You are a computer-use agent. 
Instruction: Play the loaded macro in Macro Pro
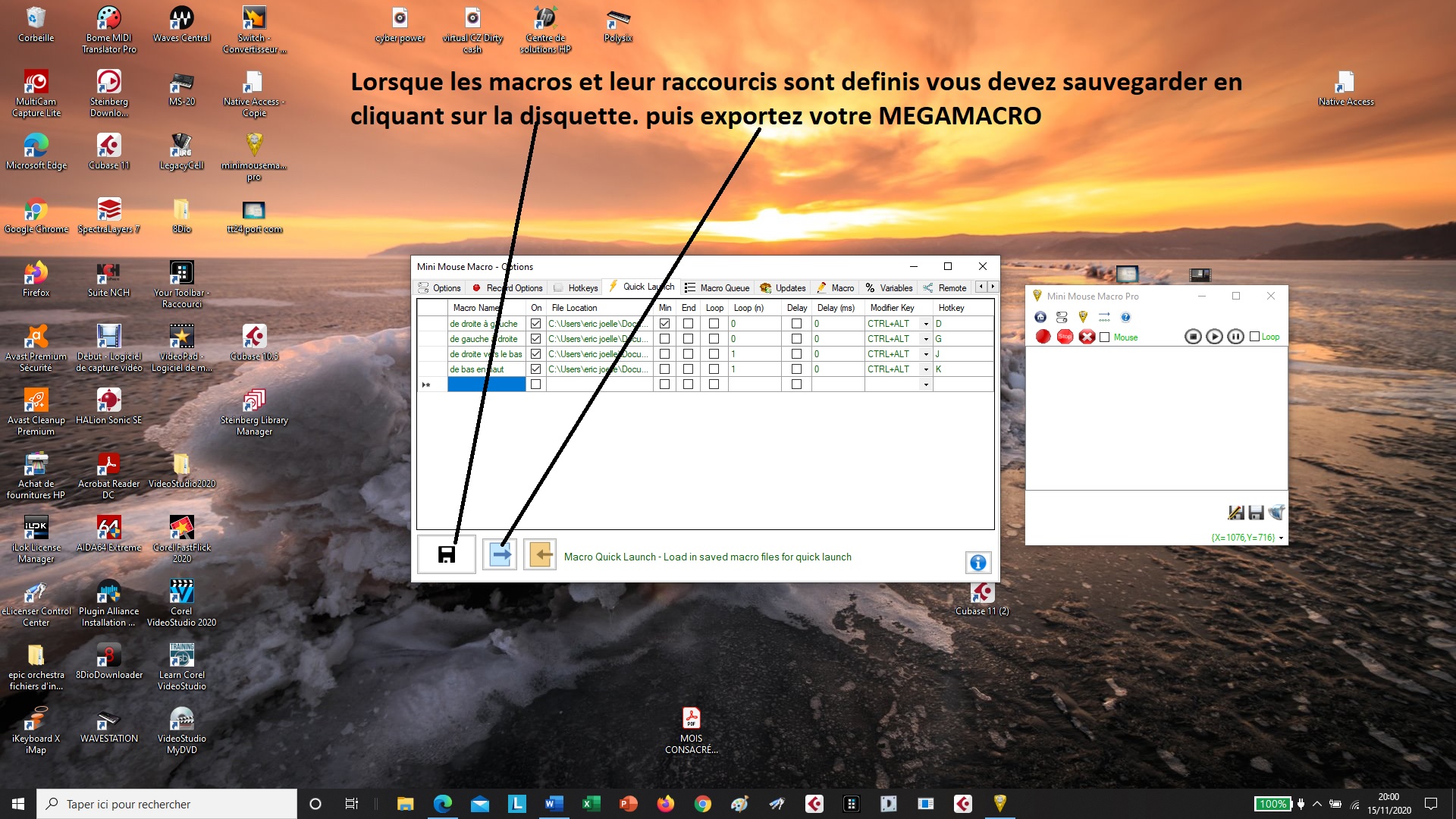pyautogui.click(x=1216, y=336)
